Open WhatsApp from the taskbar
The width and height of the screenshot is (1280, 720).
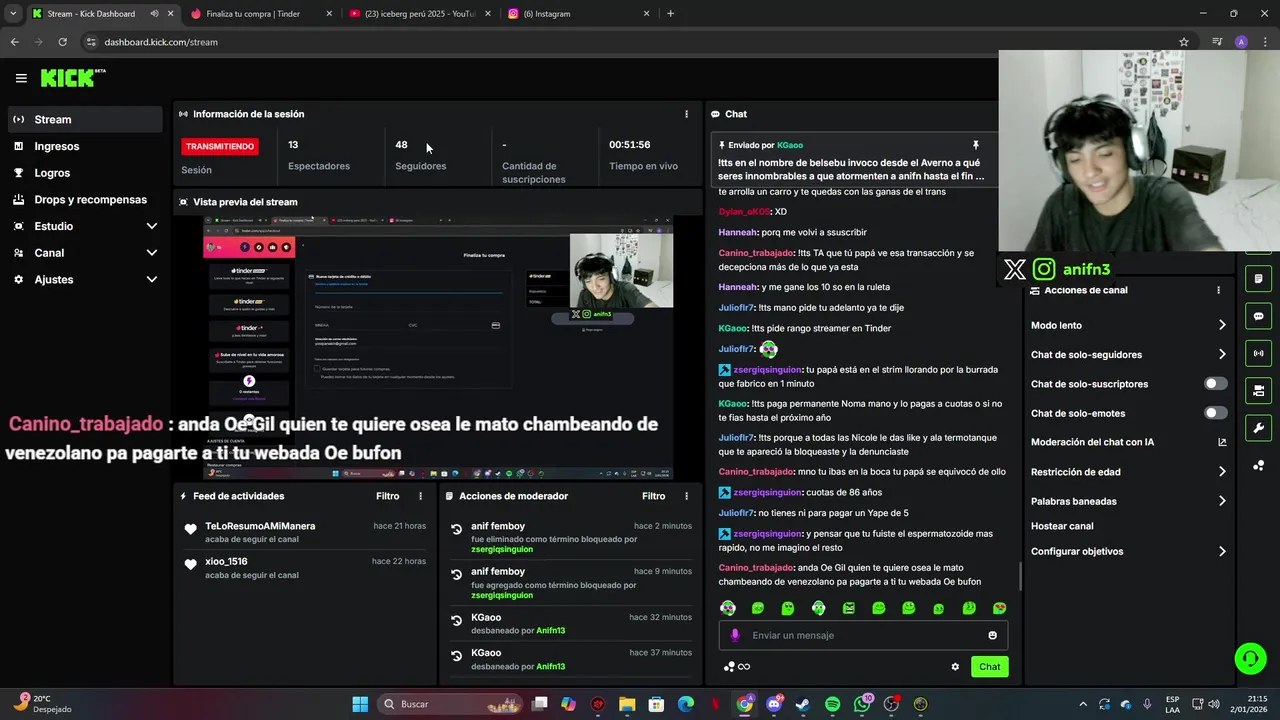pyautogui.click(x=862, y=704)
